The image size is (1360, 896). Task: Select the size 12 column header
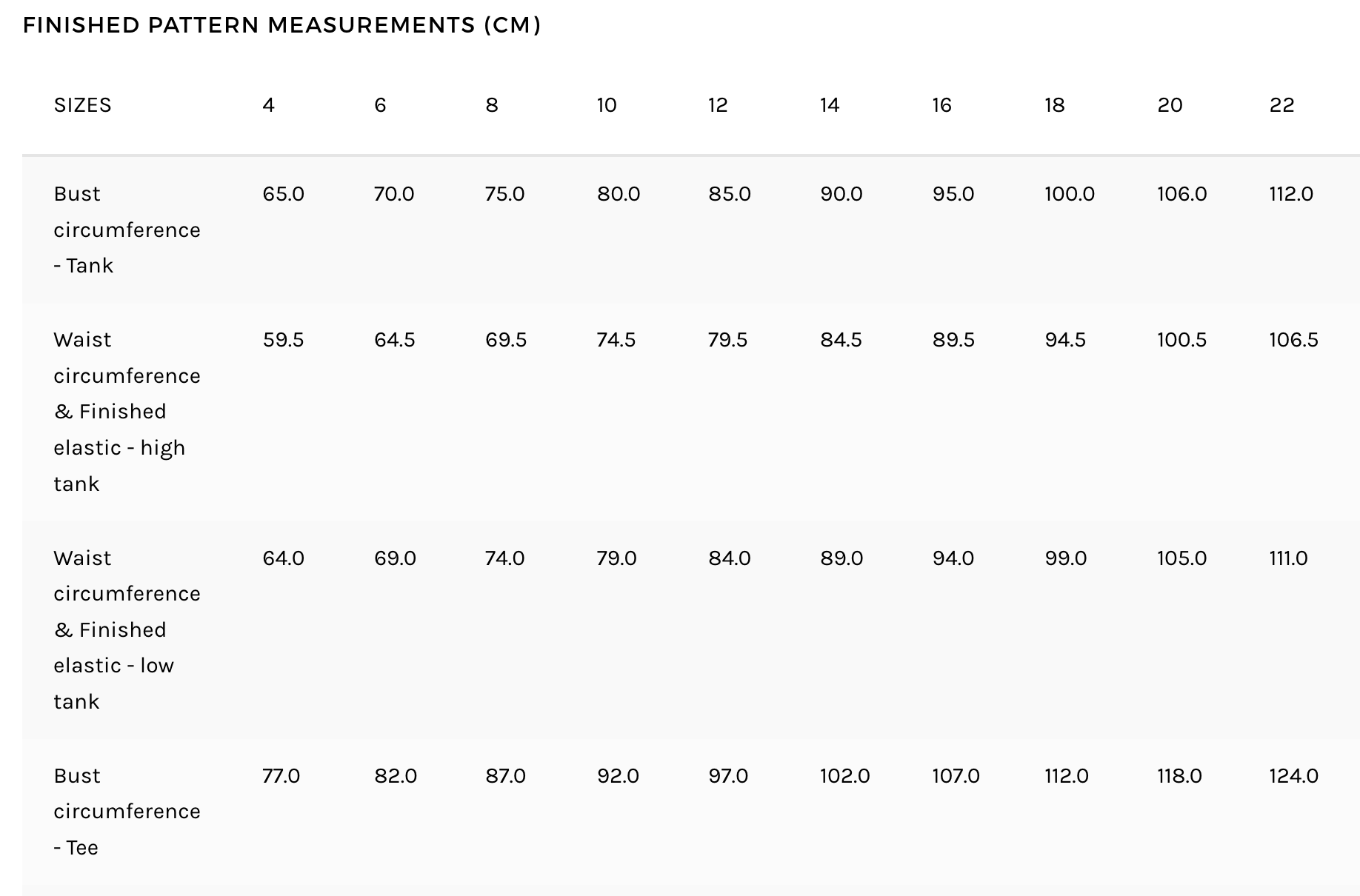click(718, 105)
